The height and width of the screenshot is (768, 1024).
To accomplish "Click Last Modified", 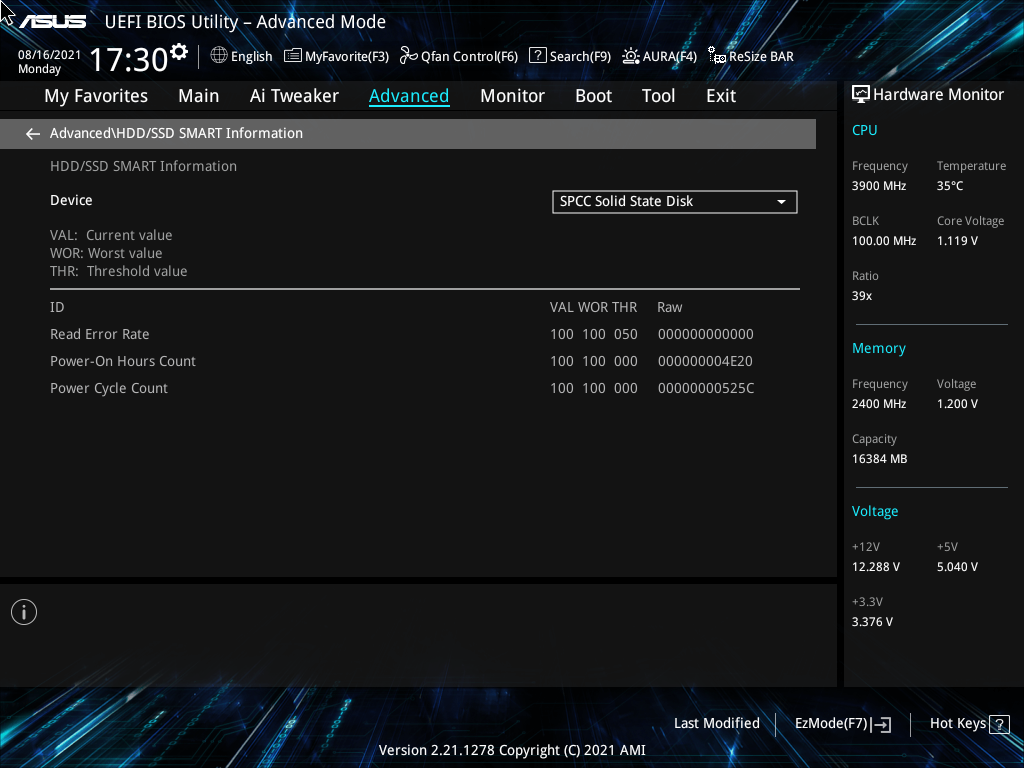I will click(716, 724).
